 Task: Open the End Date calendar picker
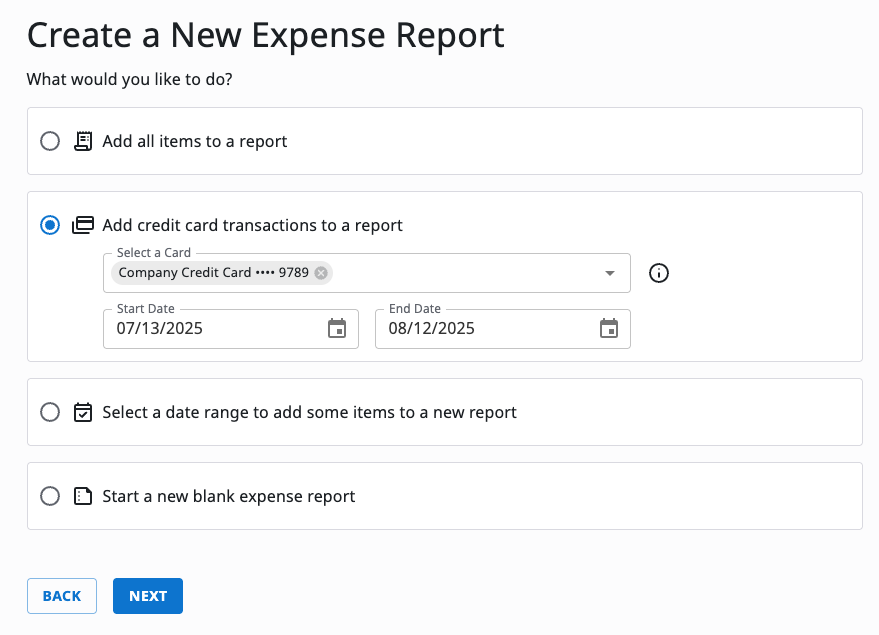tap(609, 329)
